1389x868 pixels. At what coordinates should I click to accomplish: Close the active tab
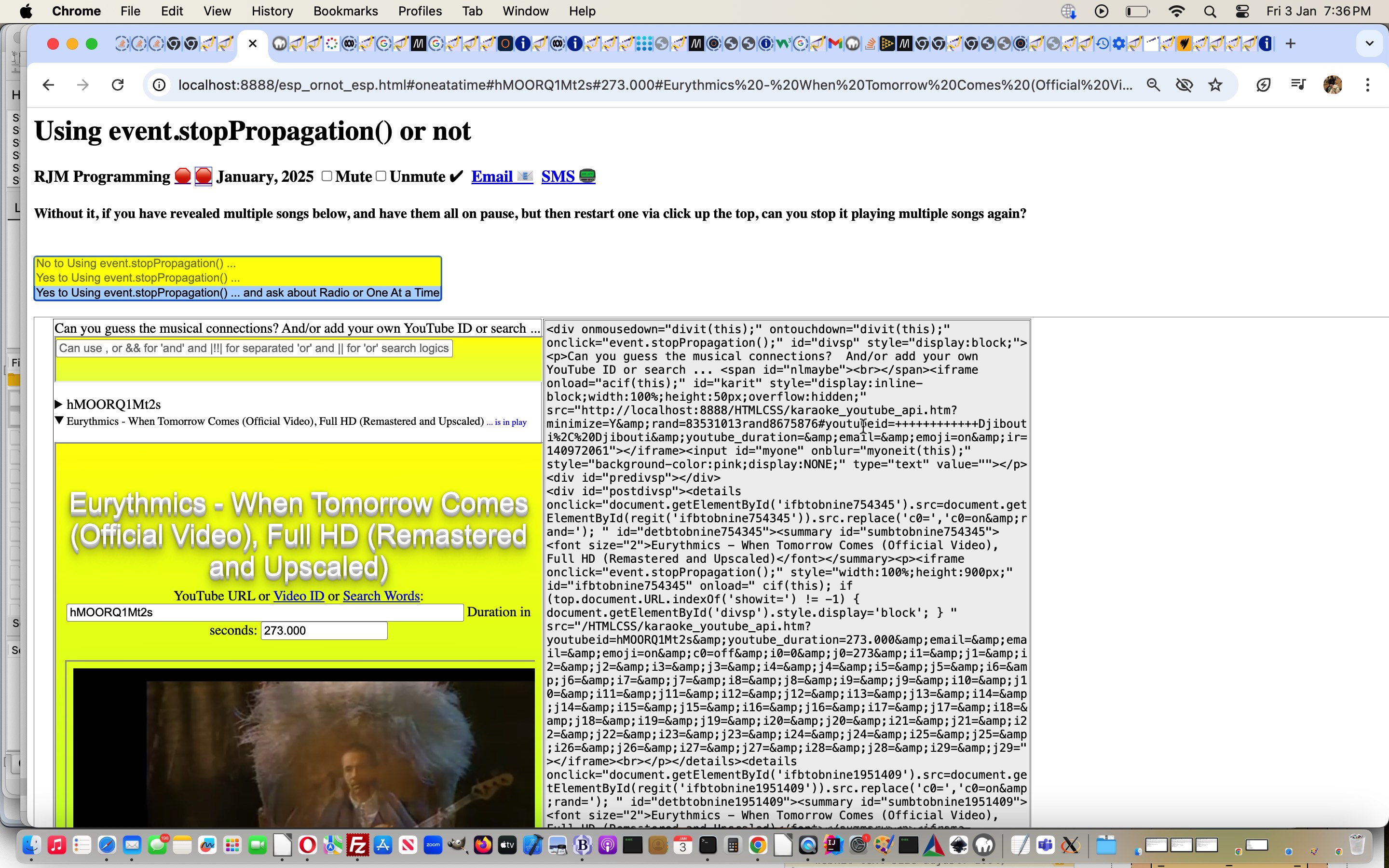(253, 43)
